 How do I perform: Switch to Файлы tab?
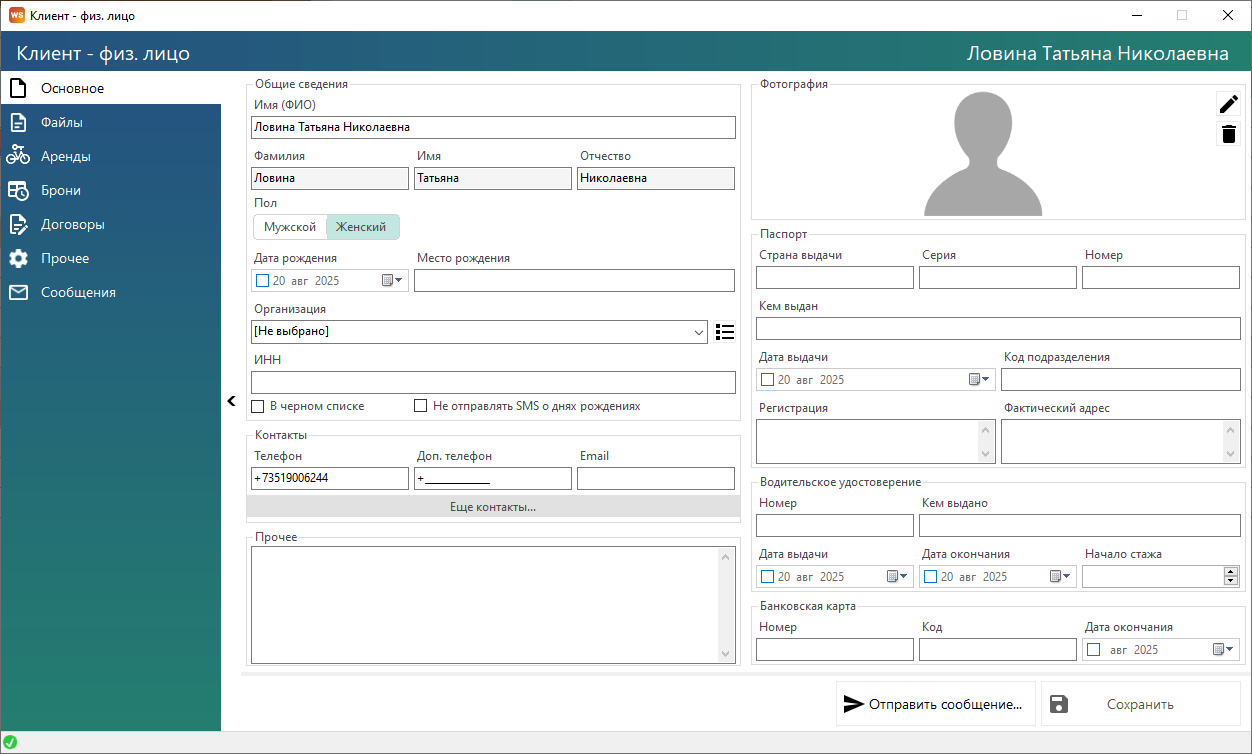[61, 122]
